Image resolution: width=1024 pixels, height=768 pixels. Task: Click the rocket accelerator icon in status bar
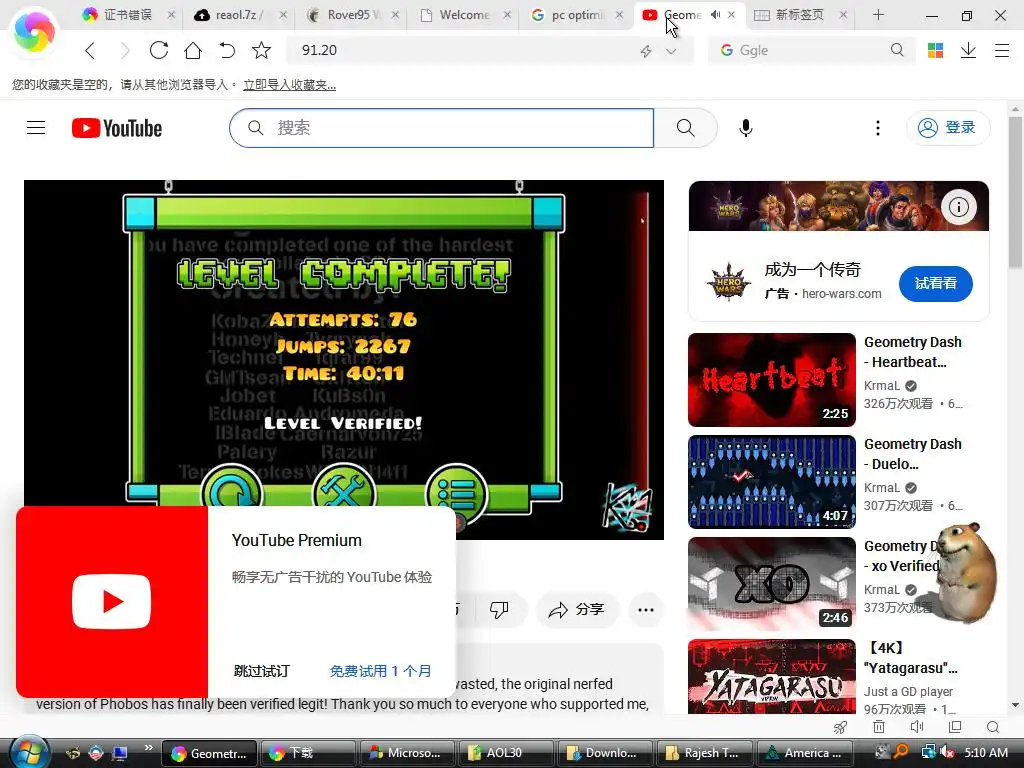point(840,727)
